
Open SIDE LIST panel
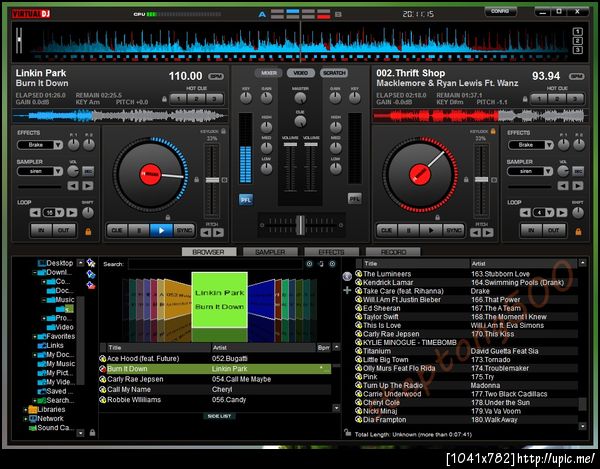coord(219,416)
